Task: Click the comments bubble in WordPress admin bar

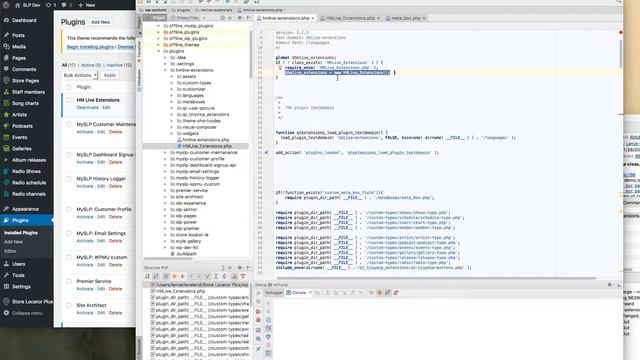Action: [x=64, y=5]
